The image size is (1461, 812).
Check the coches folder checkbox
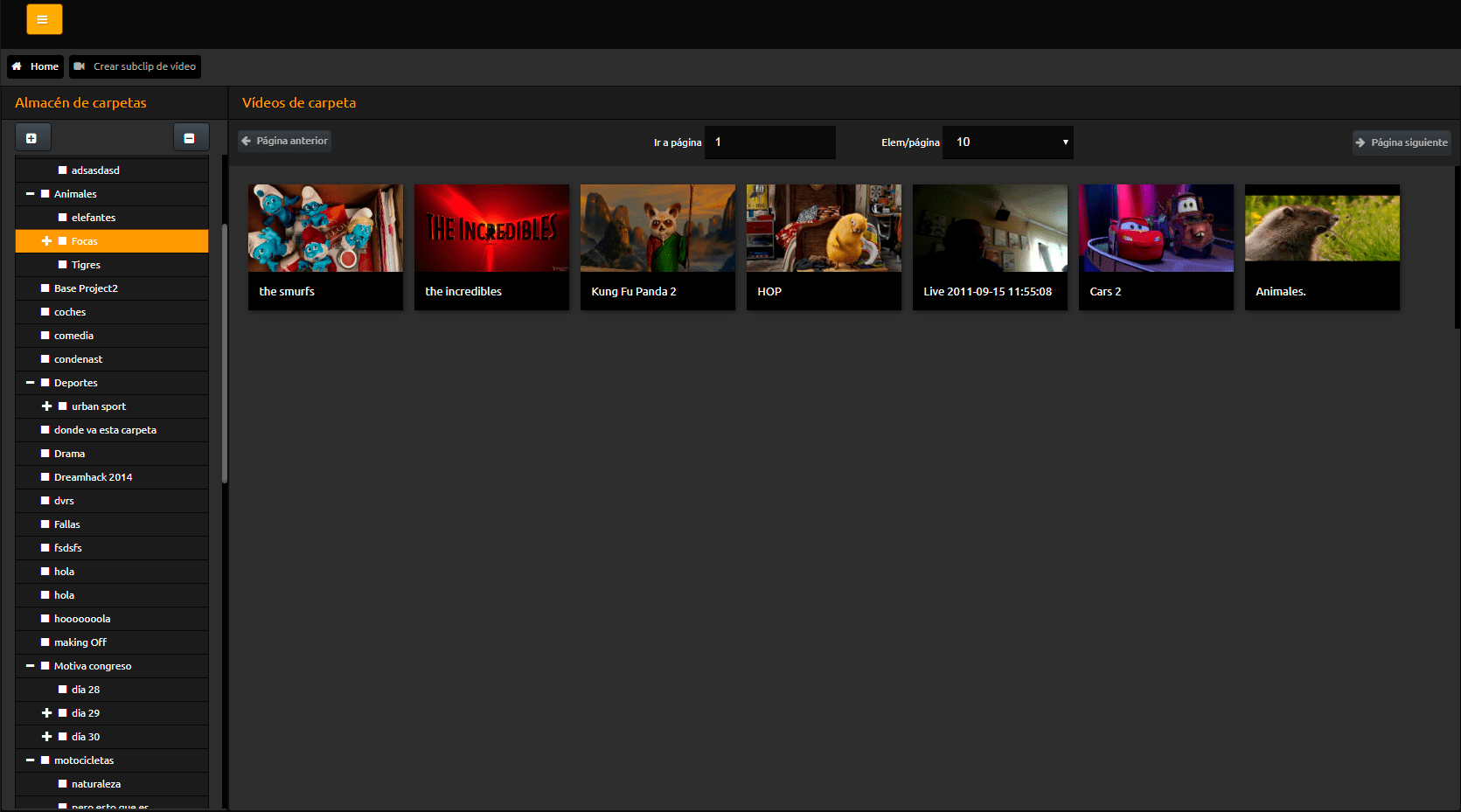pyautogui.click(x=45, y=312)
